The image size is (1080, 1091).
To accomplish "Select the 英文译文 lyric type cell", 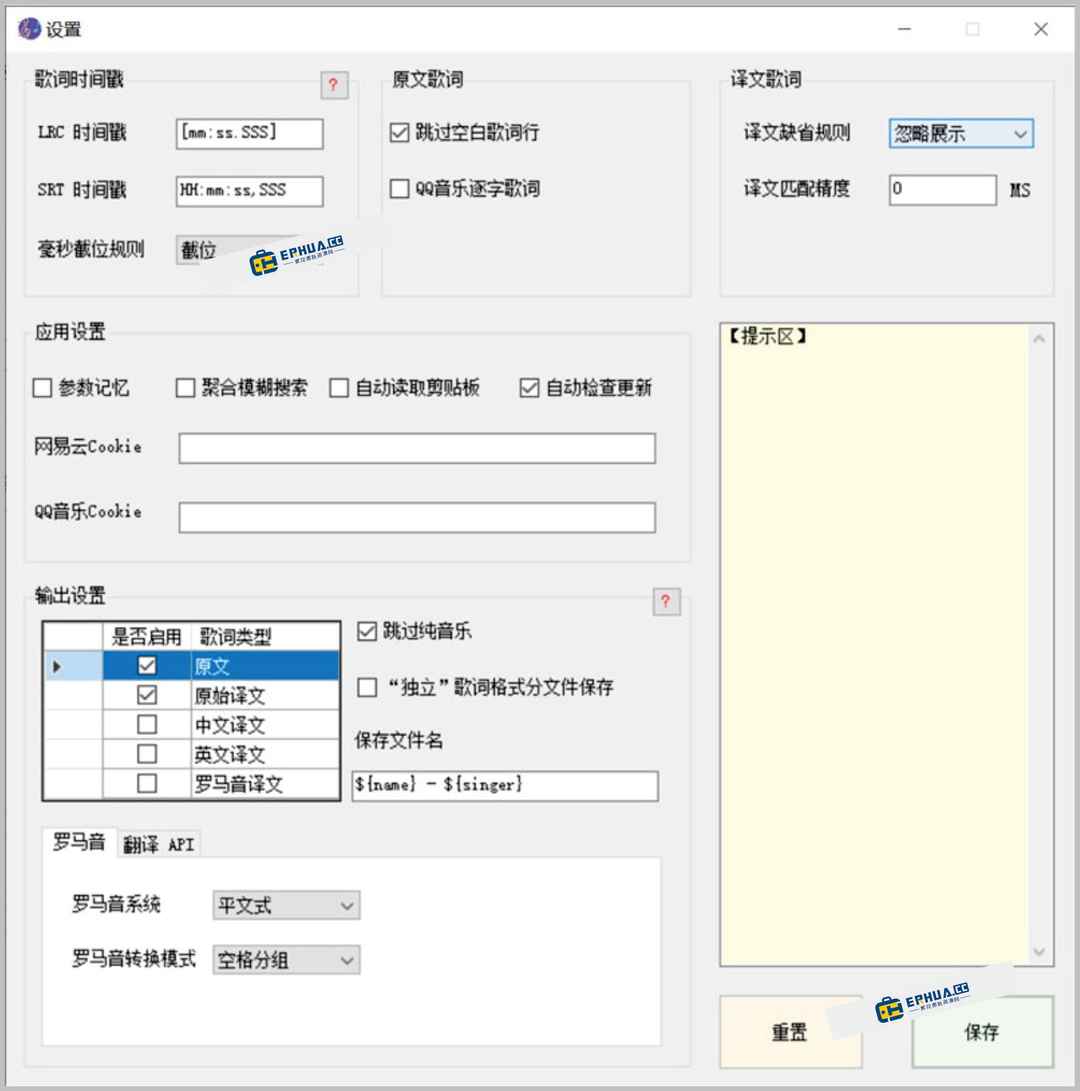I will point(265,754).
